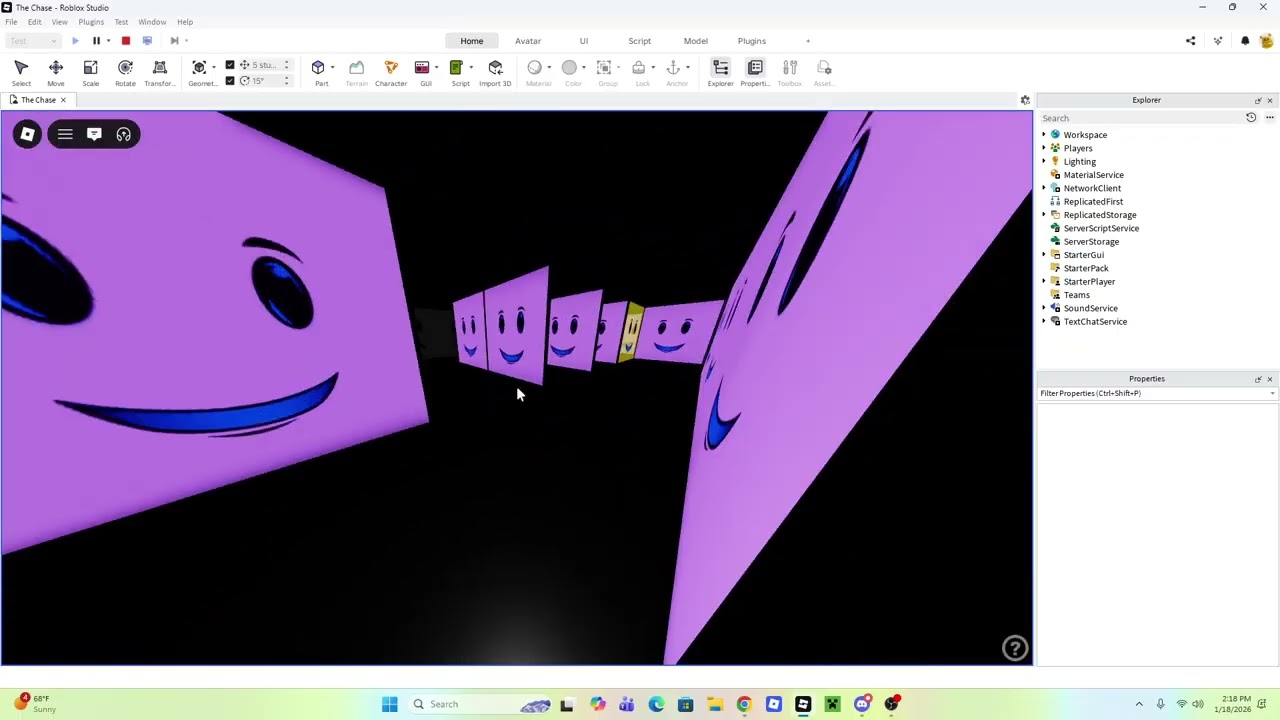The image size is (1280, 720).
Task: Activate the Move tool
Action: (x=56, y=72)
